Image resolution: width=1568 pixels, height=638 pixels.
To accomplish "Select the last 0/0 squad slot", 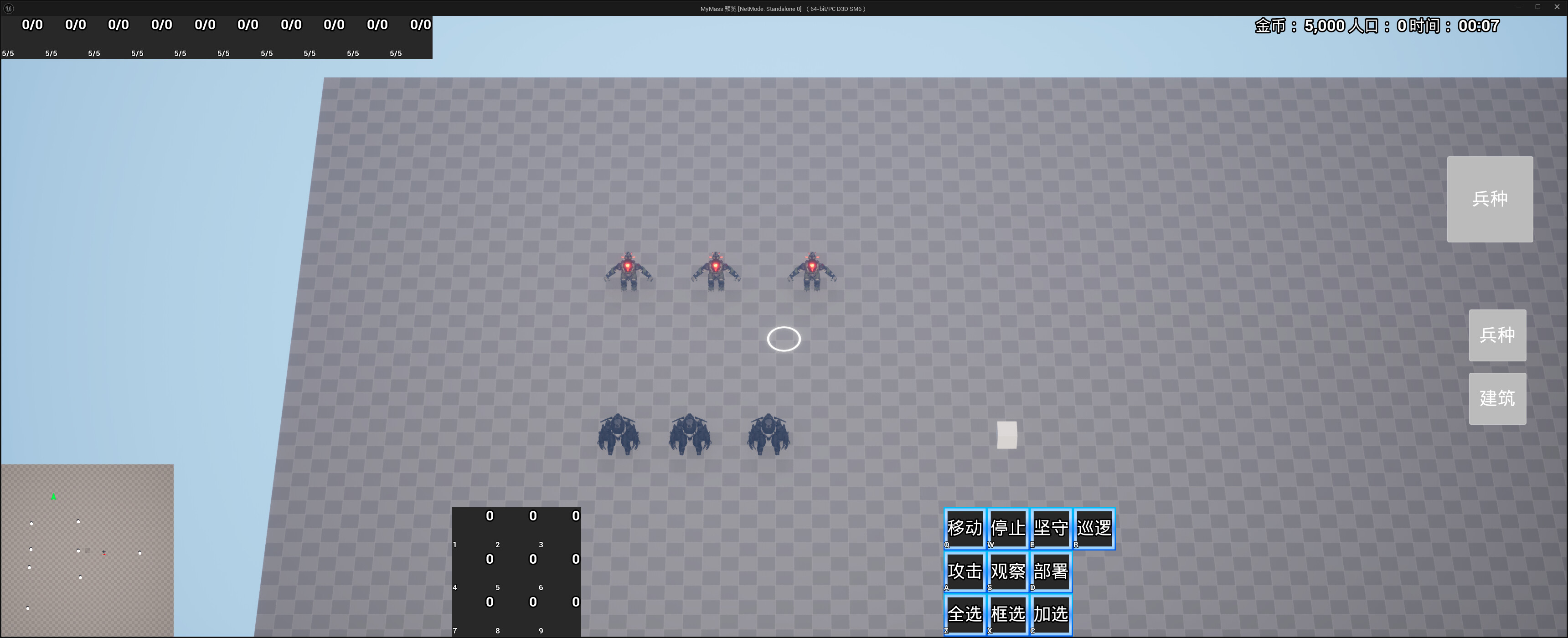I will (421, 25).
